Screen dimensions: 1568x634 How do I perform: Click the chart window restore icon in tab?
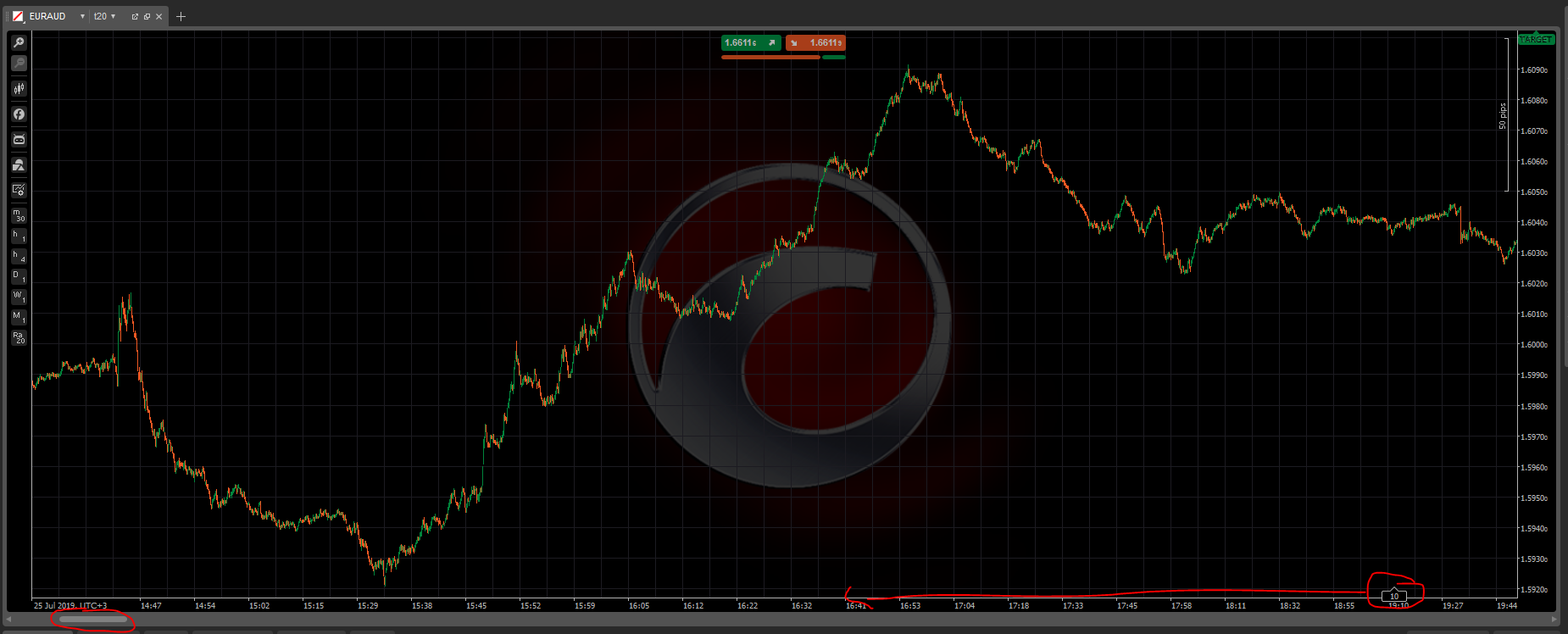(147, 17)
